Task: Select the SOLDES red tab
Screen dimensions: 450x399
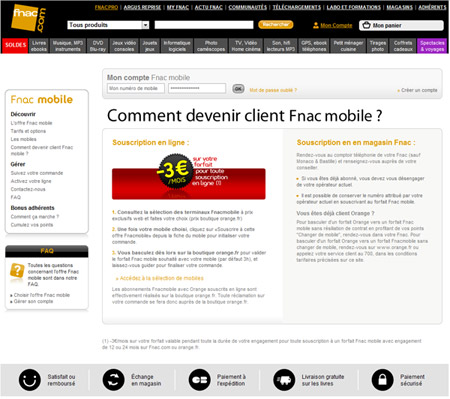Action: pyautogui.click(x=15, y=46)
